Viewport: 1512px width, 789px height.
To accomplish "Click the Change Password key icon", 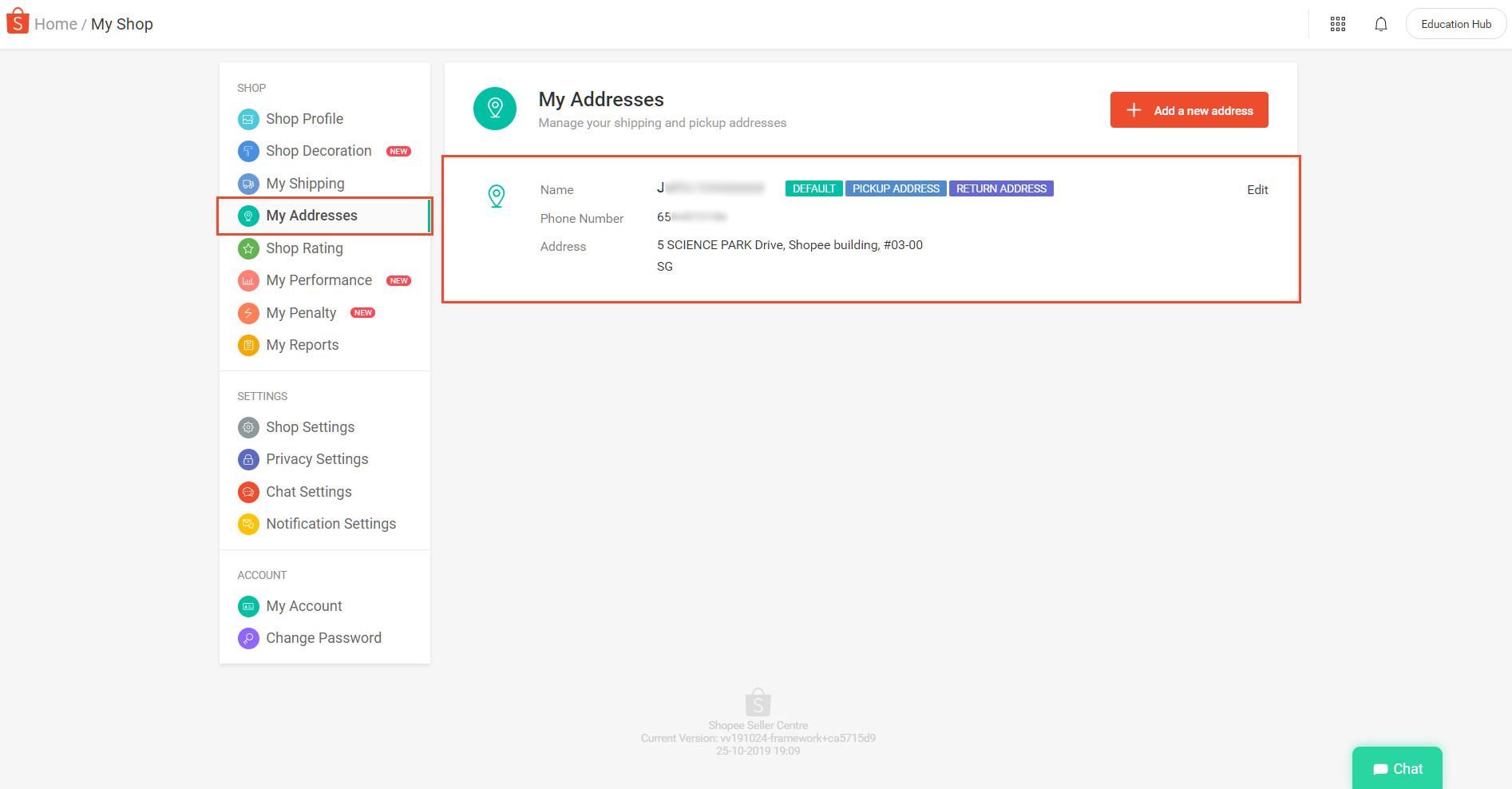I will pos(248,638).
